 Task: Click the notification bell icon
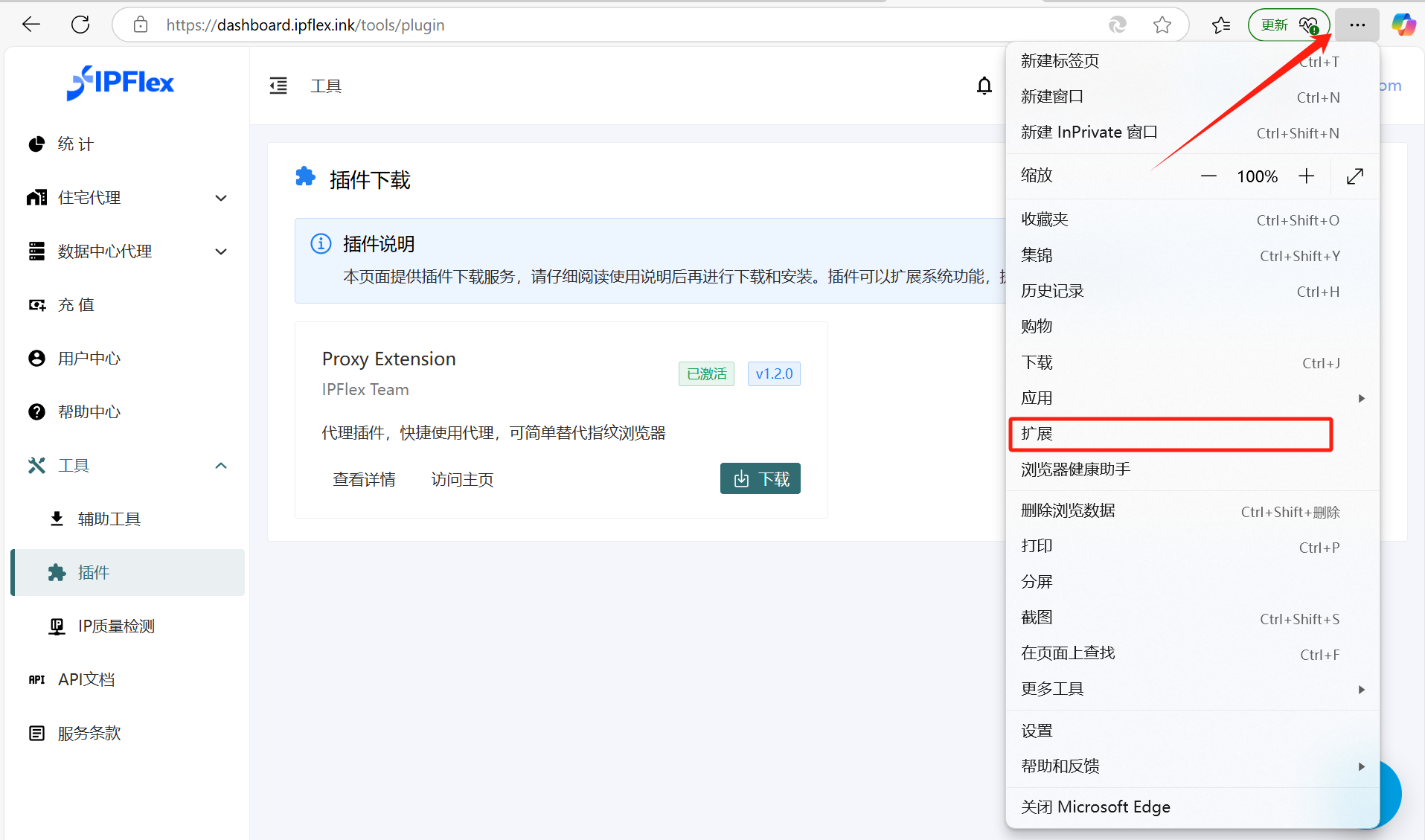984,86
